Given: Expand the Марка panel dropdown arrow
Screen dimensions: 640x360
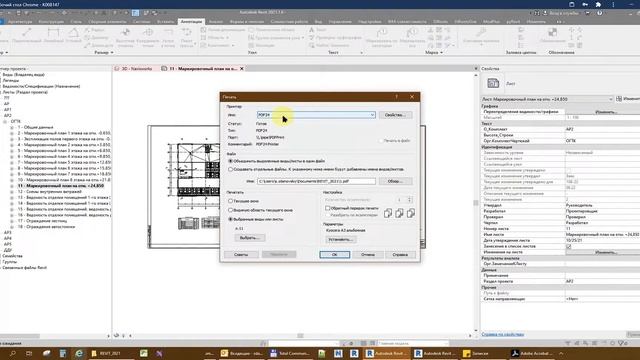Looking at the screenshot, I should click(x=441, y=53).
